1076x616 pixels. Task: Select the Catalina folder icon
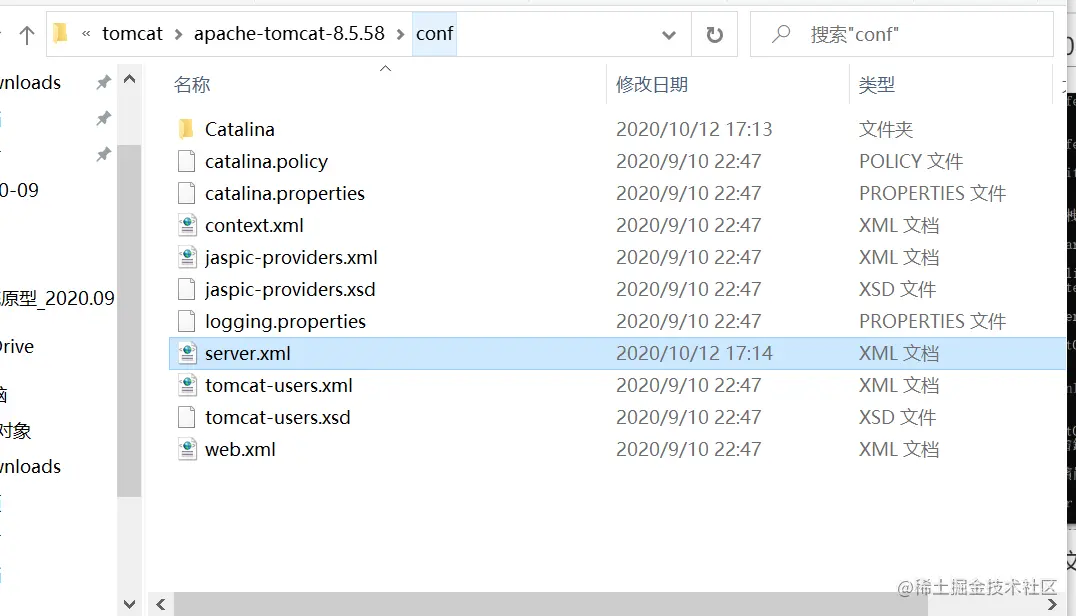point(186,129)
